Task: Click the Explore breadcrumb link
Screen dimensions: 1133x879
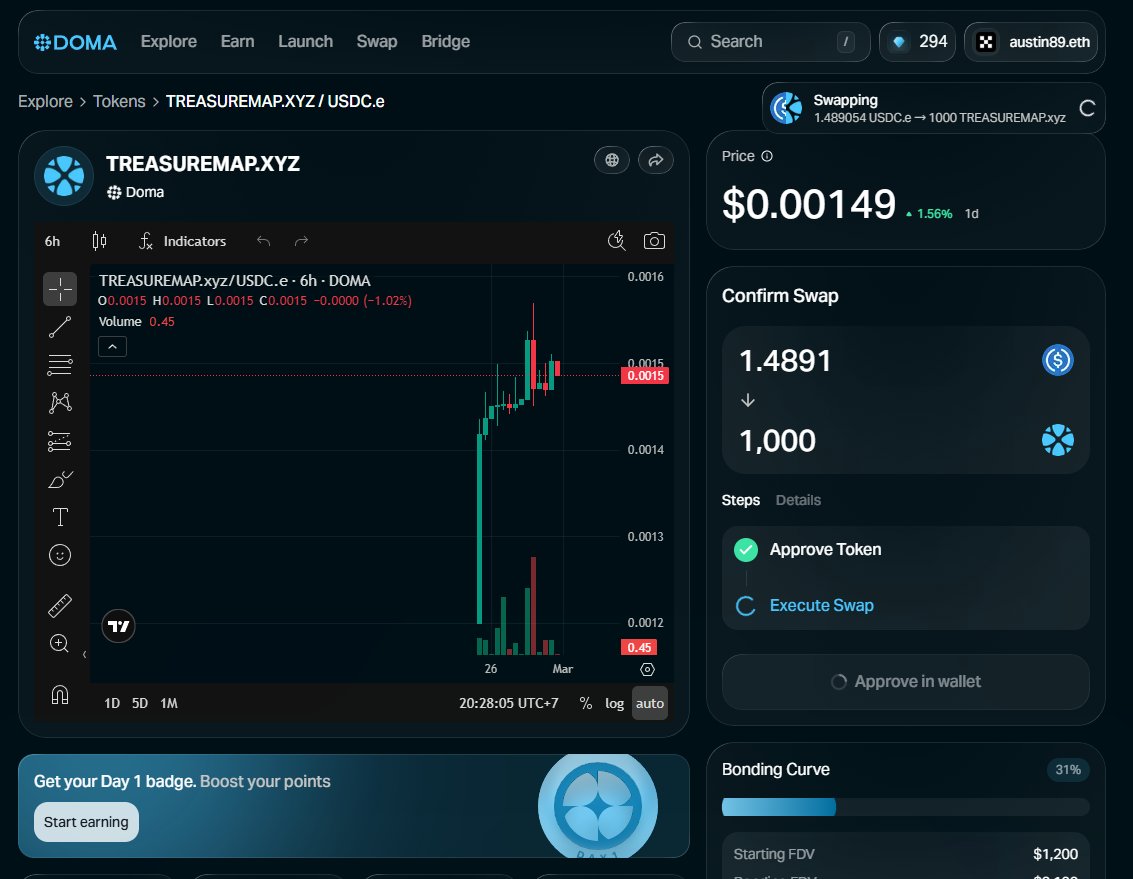Action: (x=46, y=101)
